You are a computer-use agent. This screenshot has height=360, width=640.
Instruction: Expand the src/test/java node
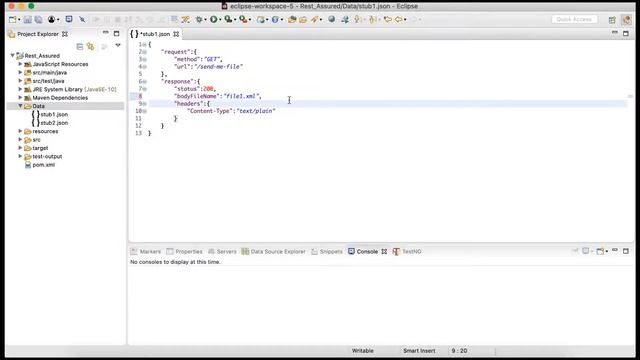20,80
